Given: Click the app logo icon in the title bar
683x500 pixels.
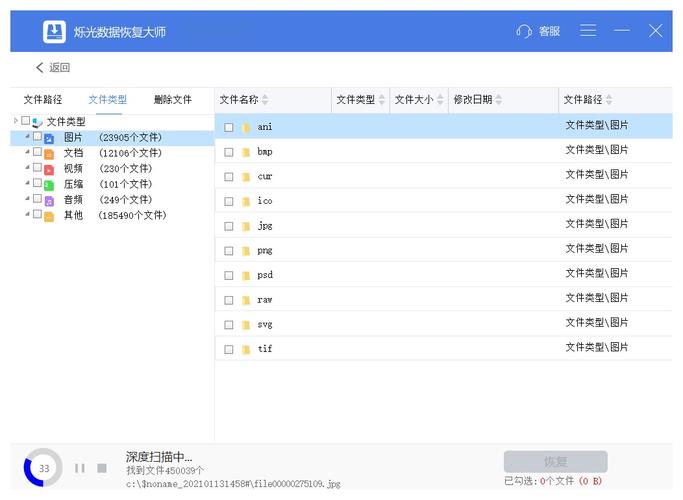Looking at the screenshot, I should (x=54, y=32).
